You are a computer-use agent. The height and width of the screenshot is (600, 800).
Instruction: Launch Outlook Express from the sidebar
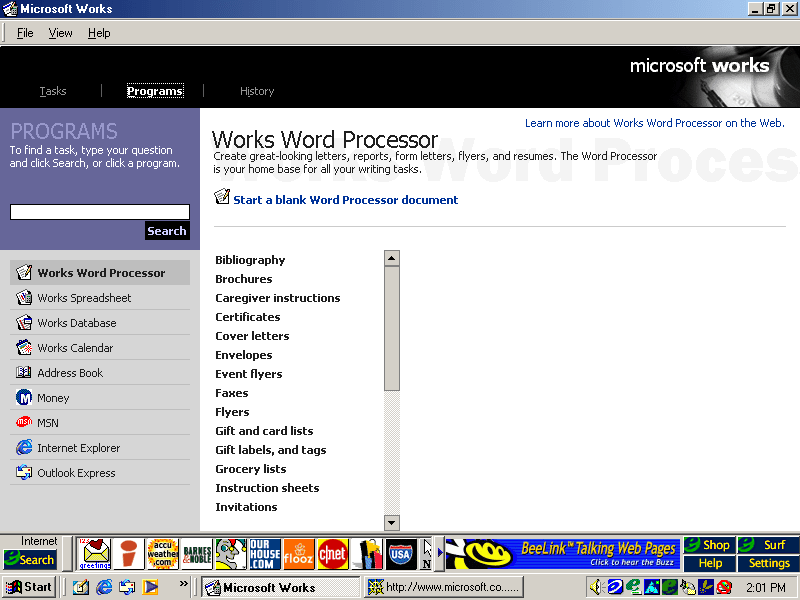point(76,473)
